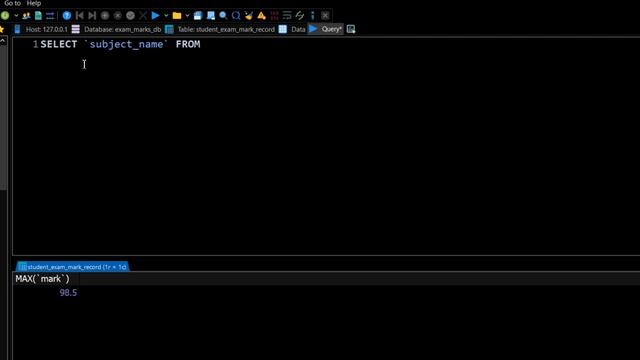Click the blue double-arrows toolbar icon

pos(50,16)
